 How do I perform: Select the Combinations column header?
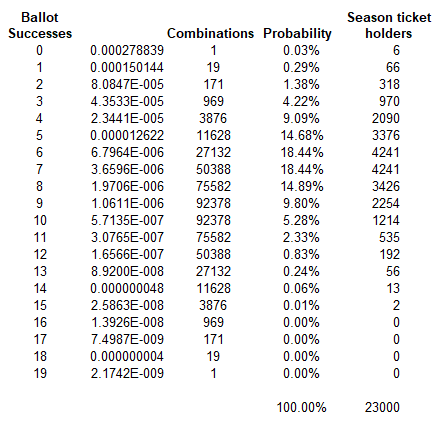[210, 33]
